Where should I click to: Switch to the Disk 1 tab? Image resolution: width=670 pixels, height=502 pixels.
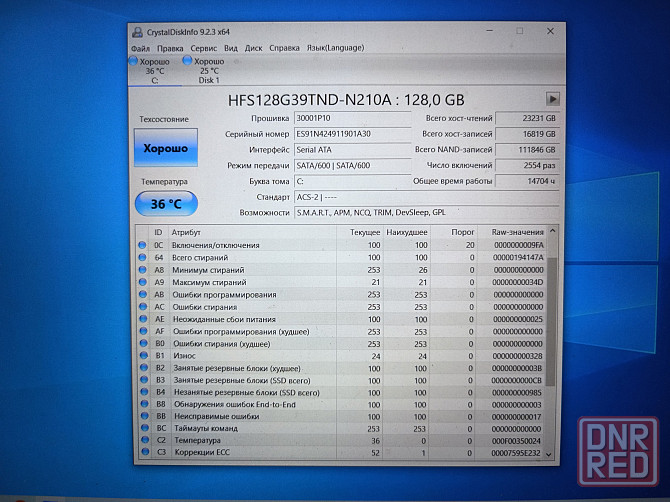[209, 71]
